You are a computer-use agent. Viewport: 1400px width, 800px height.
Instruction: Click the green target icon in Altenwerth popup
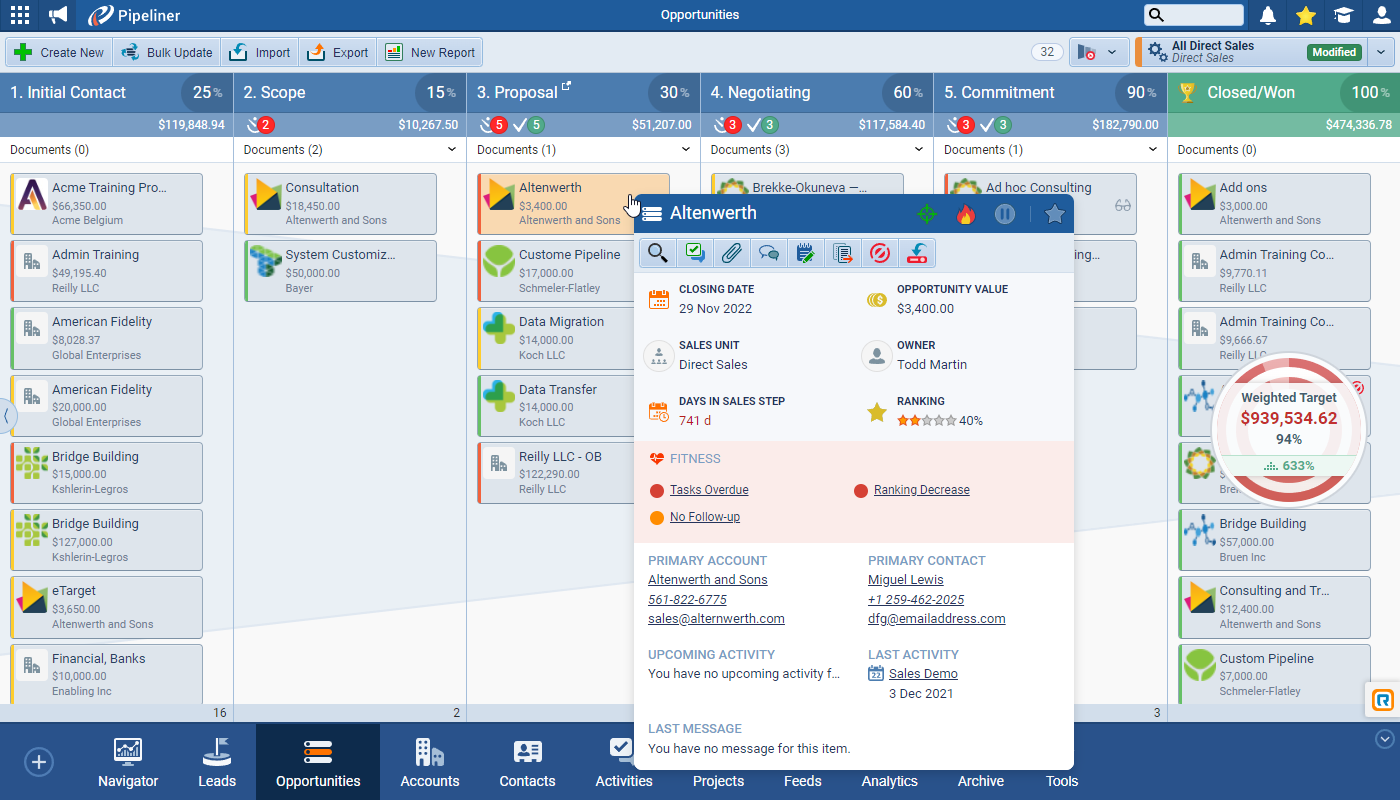(x=928, y=214)
